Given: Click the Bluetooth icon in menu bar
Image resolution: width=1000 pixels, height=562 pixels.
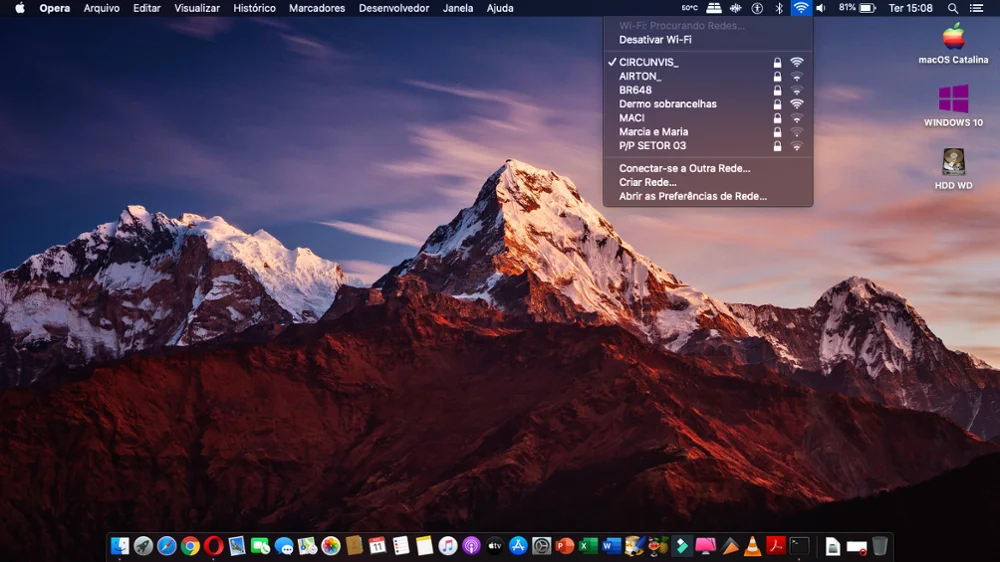Looking at the screenshot, I should [779, 8].
